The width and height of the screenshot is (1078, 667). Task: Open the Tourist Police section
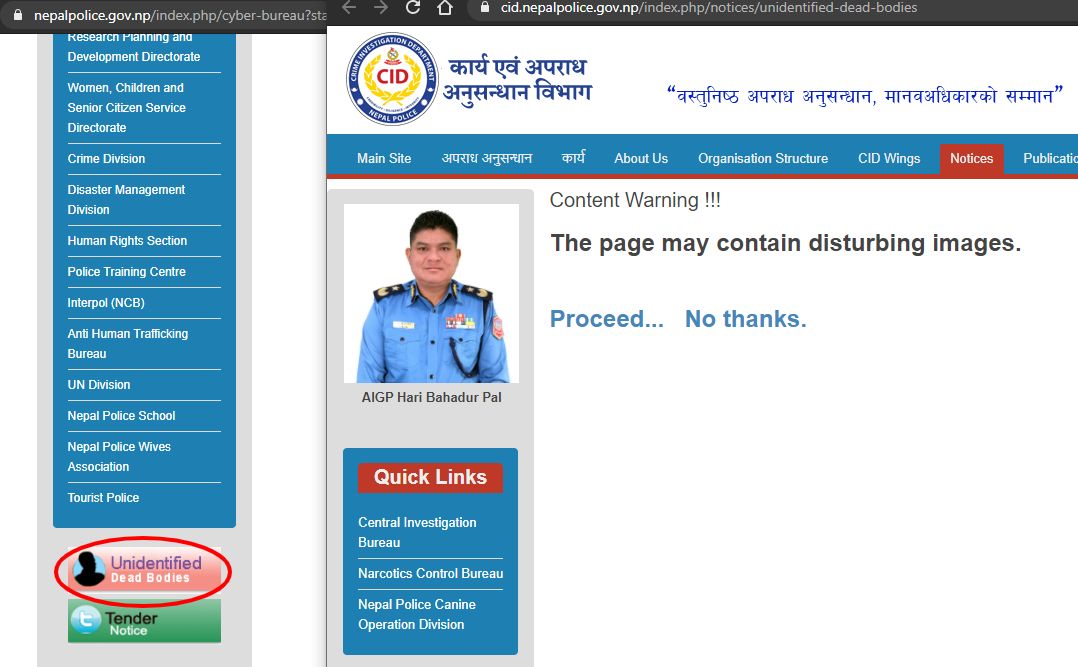tap(103, 497)
